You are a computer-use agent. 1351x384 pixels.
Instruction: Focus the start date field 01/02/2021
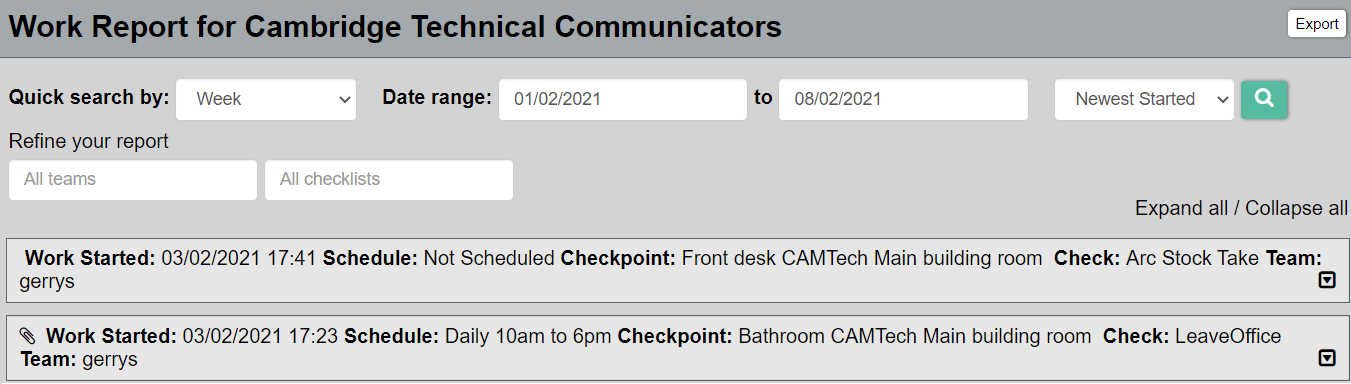point(623,99)
